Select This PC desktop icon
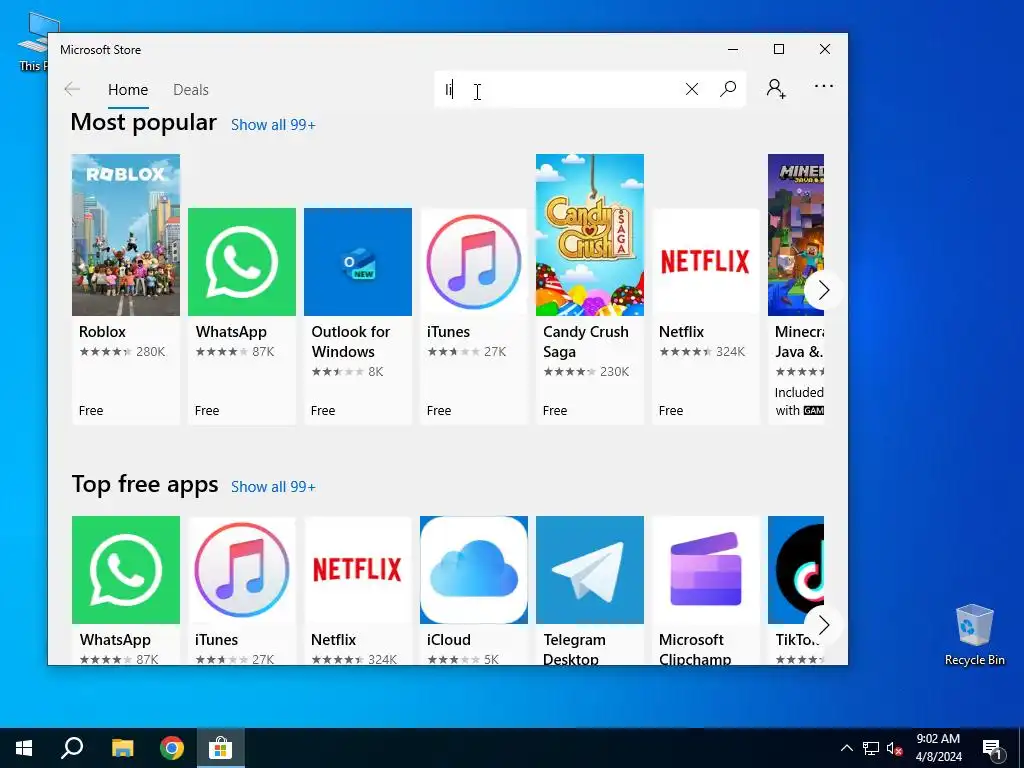1024x768 pixels. coord(33,40)
